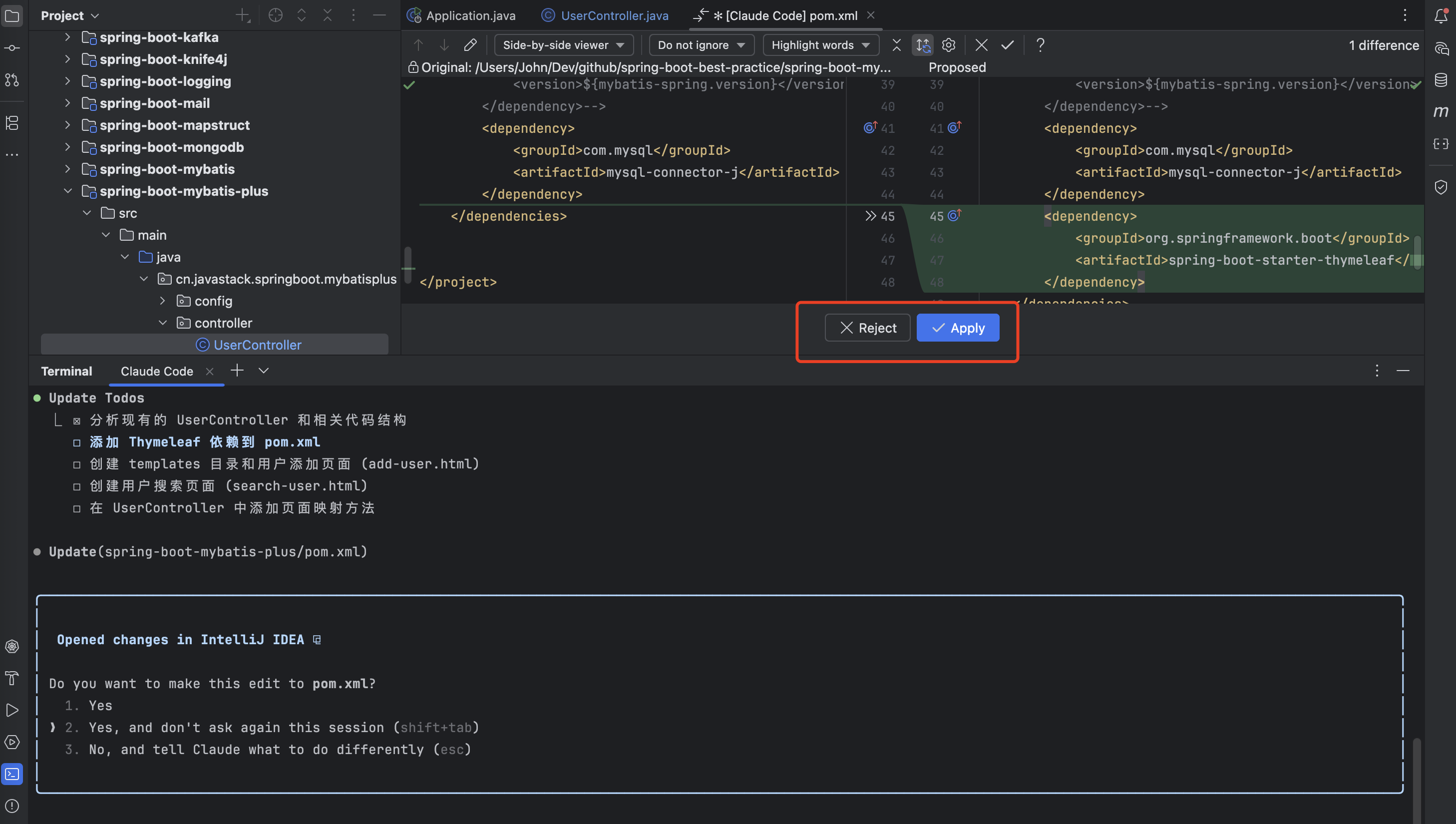Open the Side-by-side viewer dropdown
This screenshot has width=1456, height=824.
tap(563, 45)
